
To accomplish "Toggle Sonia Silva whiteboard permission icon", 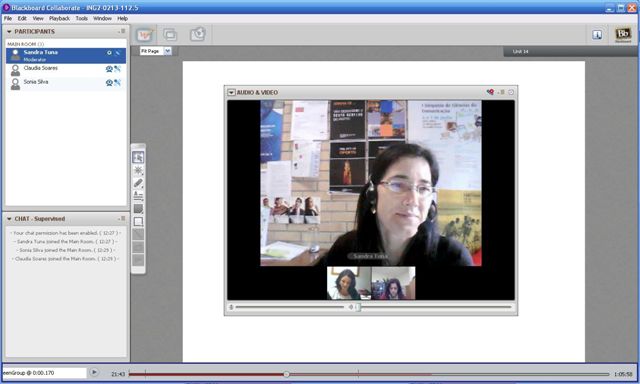I will (118, 83).
